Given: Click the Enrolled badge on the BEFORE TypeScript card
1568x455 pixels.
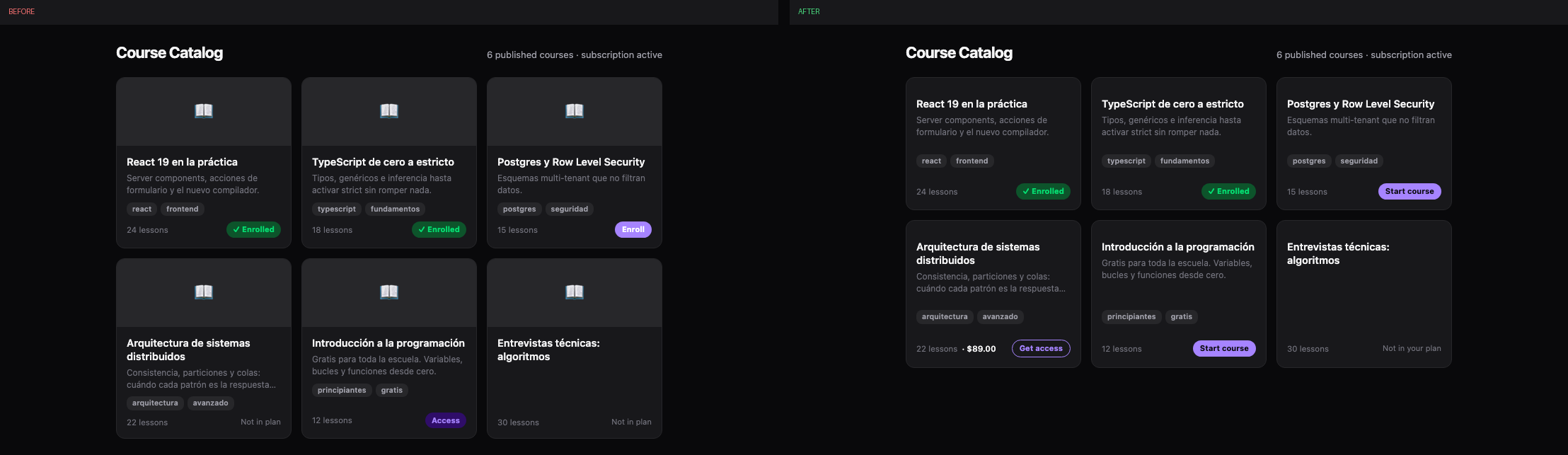Looking at the screenshot, I should coord(439,229).
